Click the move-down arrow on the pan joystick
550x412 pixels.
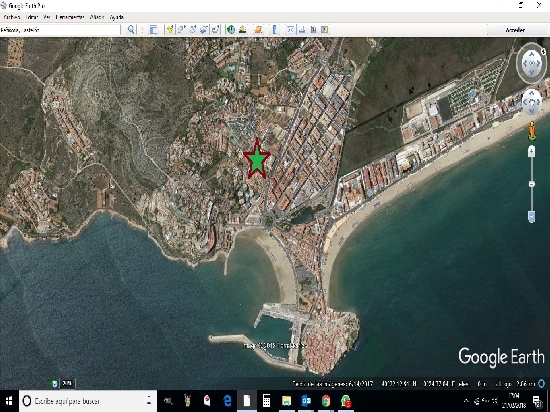pos(531,110)
